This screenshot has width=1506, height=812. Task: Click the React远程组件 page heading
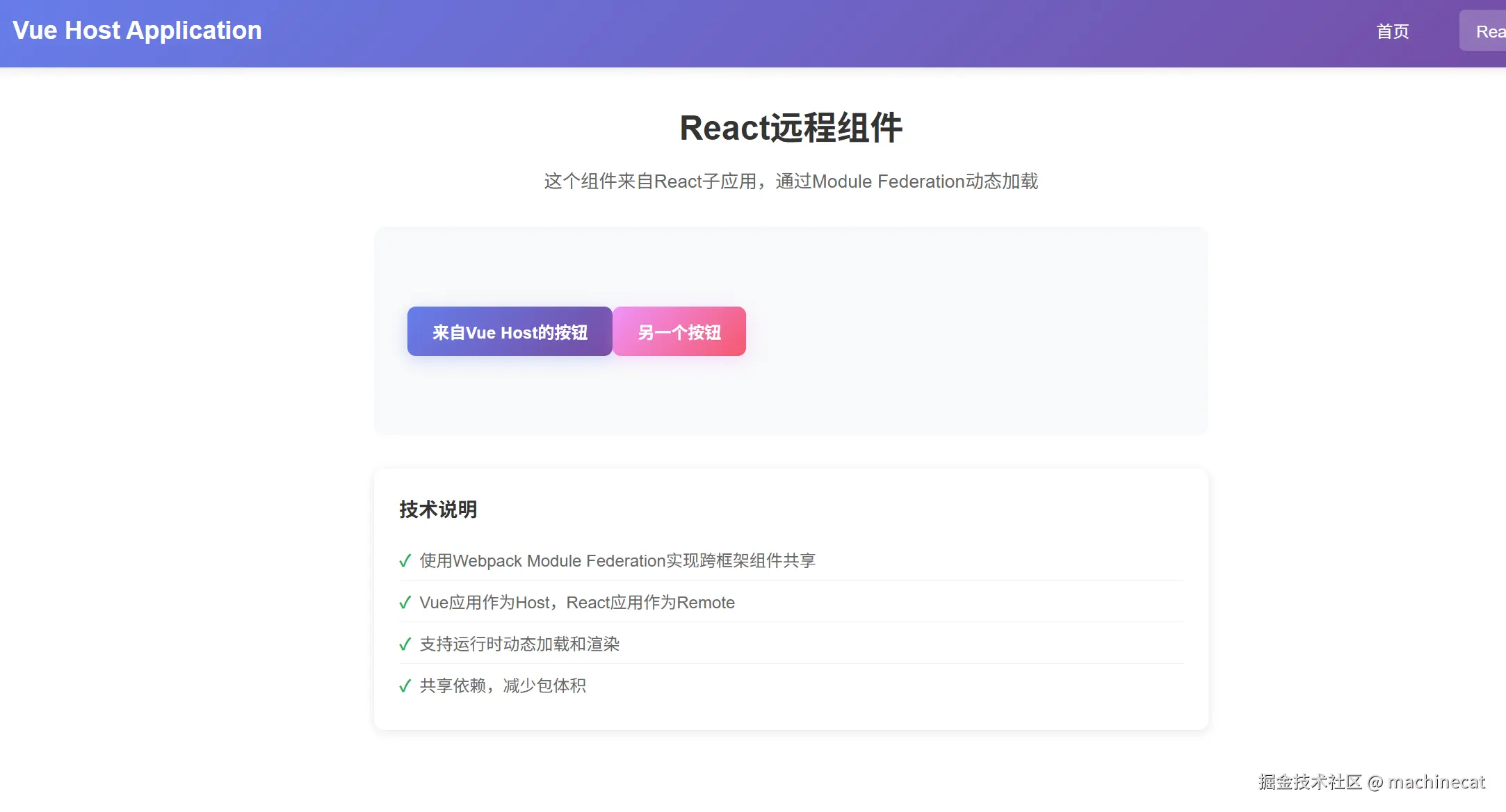791,128
